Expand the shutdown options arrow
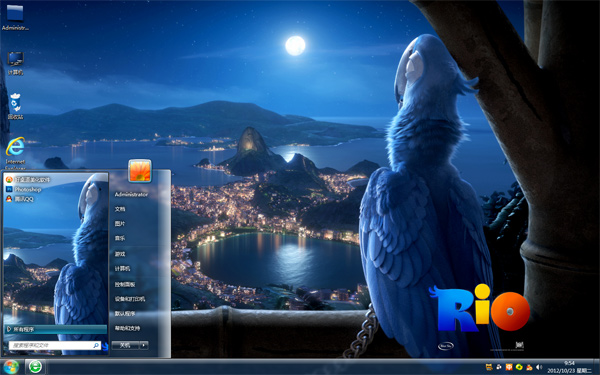The image size is (600, 375). 144,345
